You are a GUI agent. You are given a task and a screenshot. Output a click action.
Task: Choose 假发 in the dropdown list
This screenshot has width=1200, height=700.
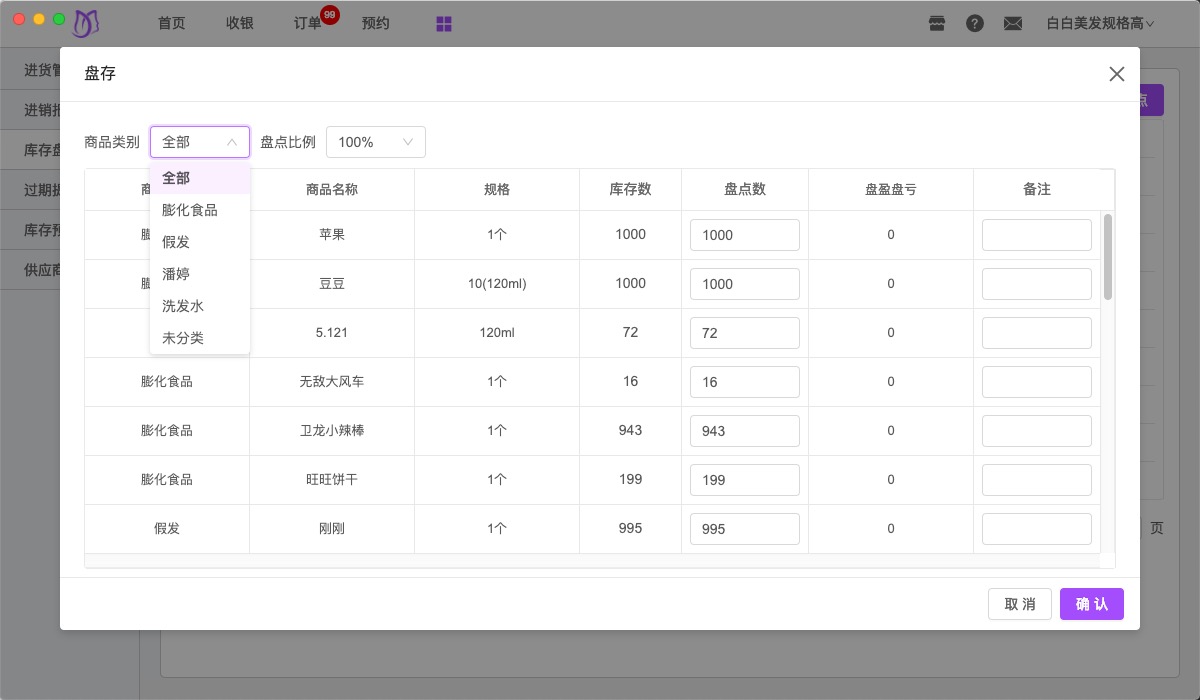click(x=176, y=242)
